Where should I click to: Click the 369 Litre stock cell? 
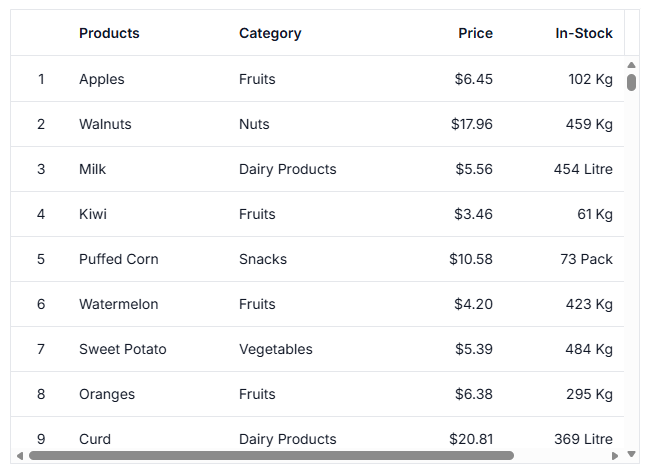tap(583, 439)
